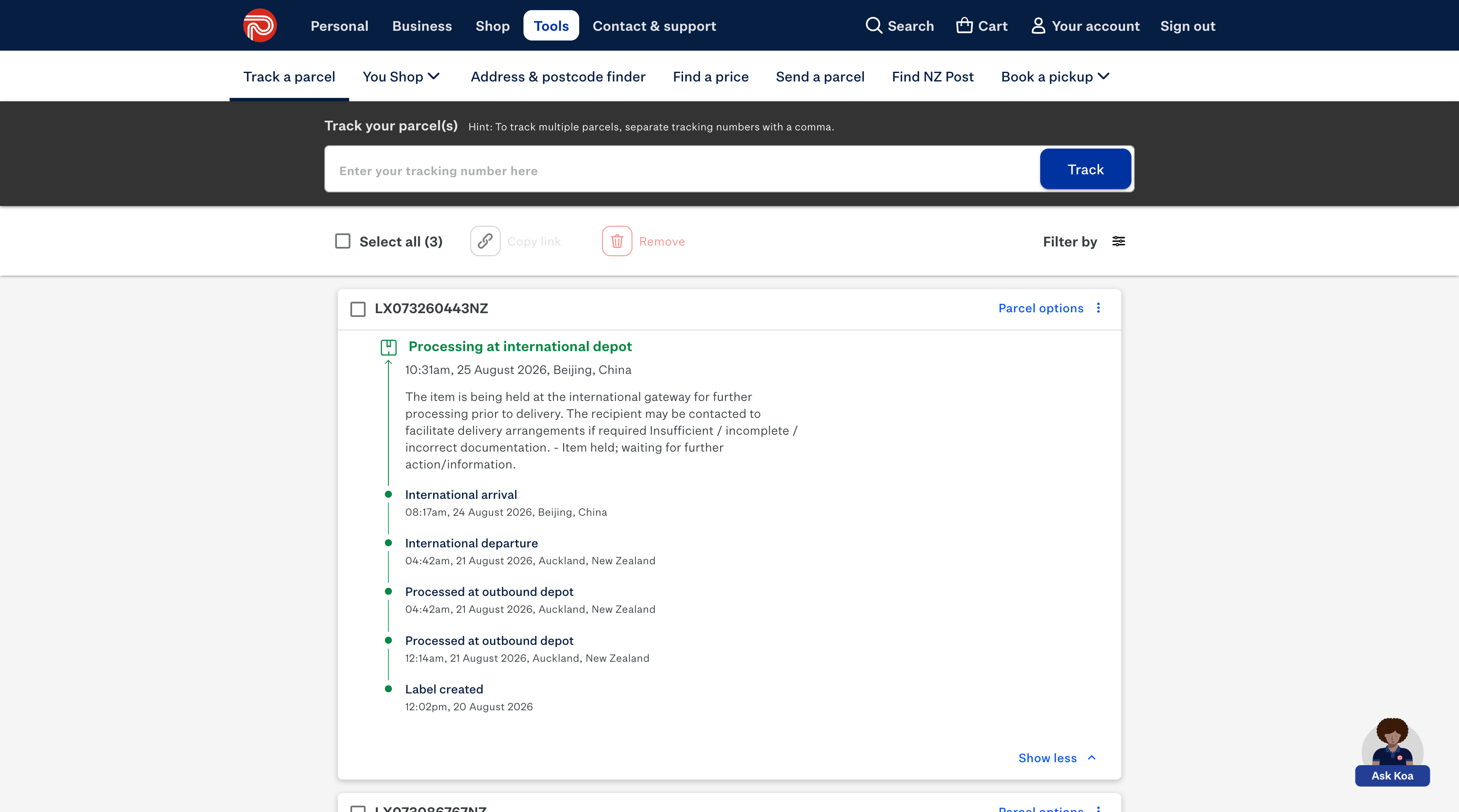Open the Cart bag icon
Image resolution: width=1459 pixels, height=812 pixels.
tap(964, 25)
